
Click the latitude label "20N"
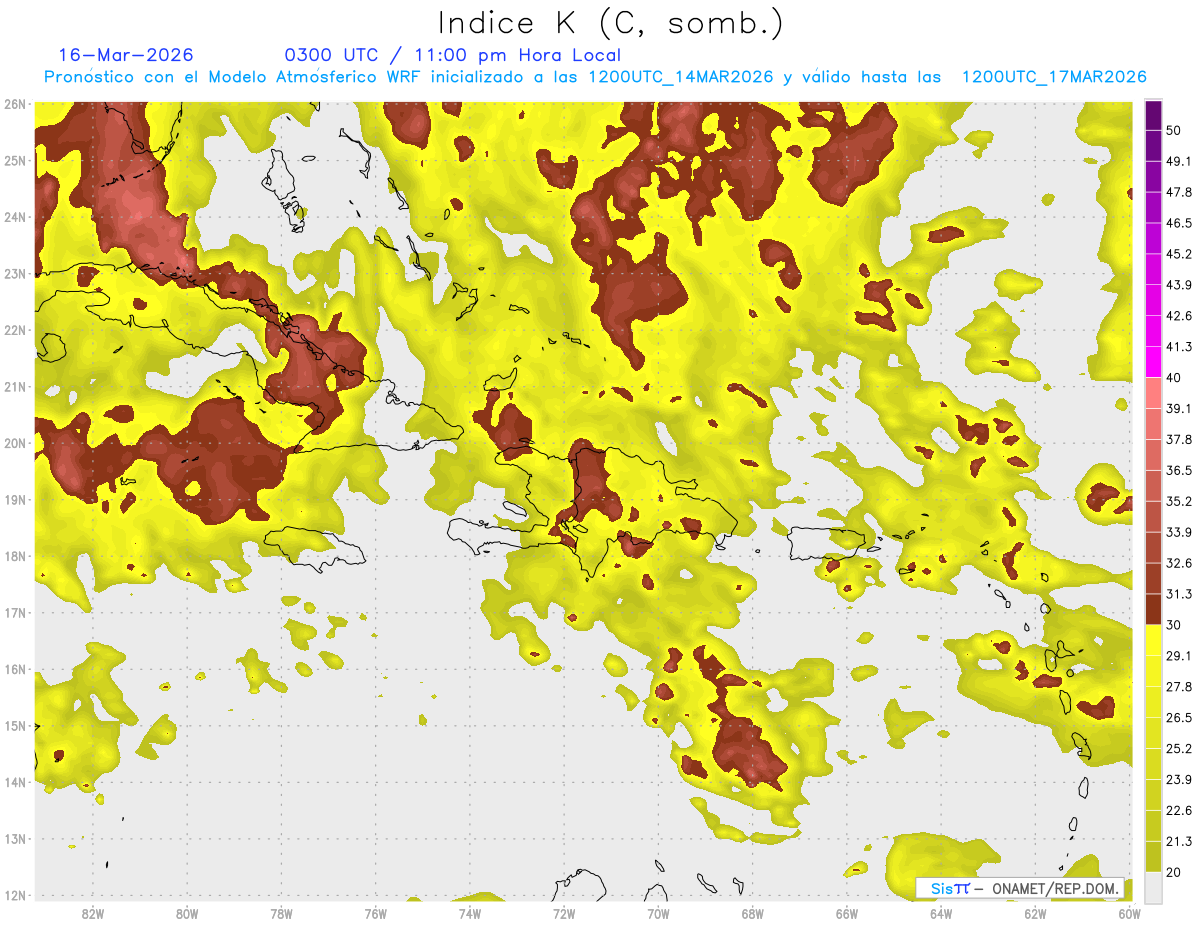[14, 443]
